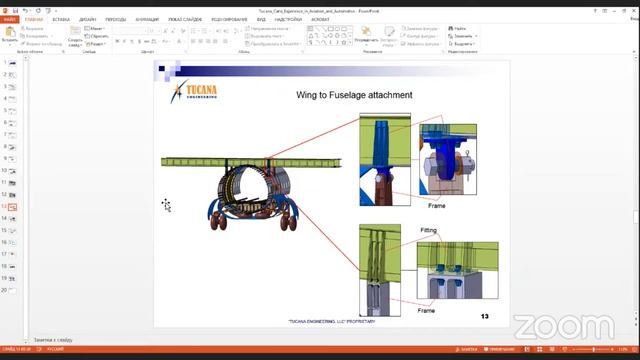Expand the shapes gallery More arrow
This screenshot has width=640, height=360.
(350, 42)
